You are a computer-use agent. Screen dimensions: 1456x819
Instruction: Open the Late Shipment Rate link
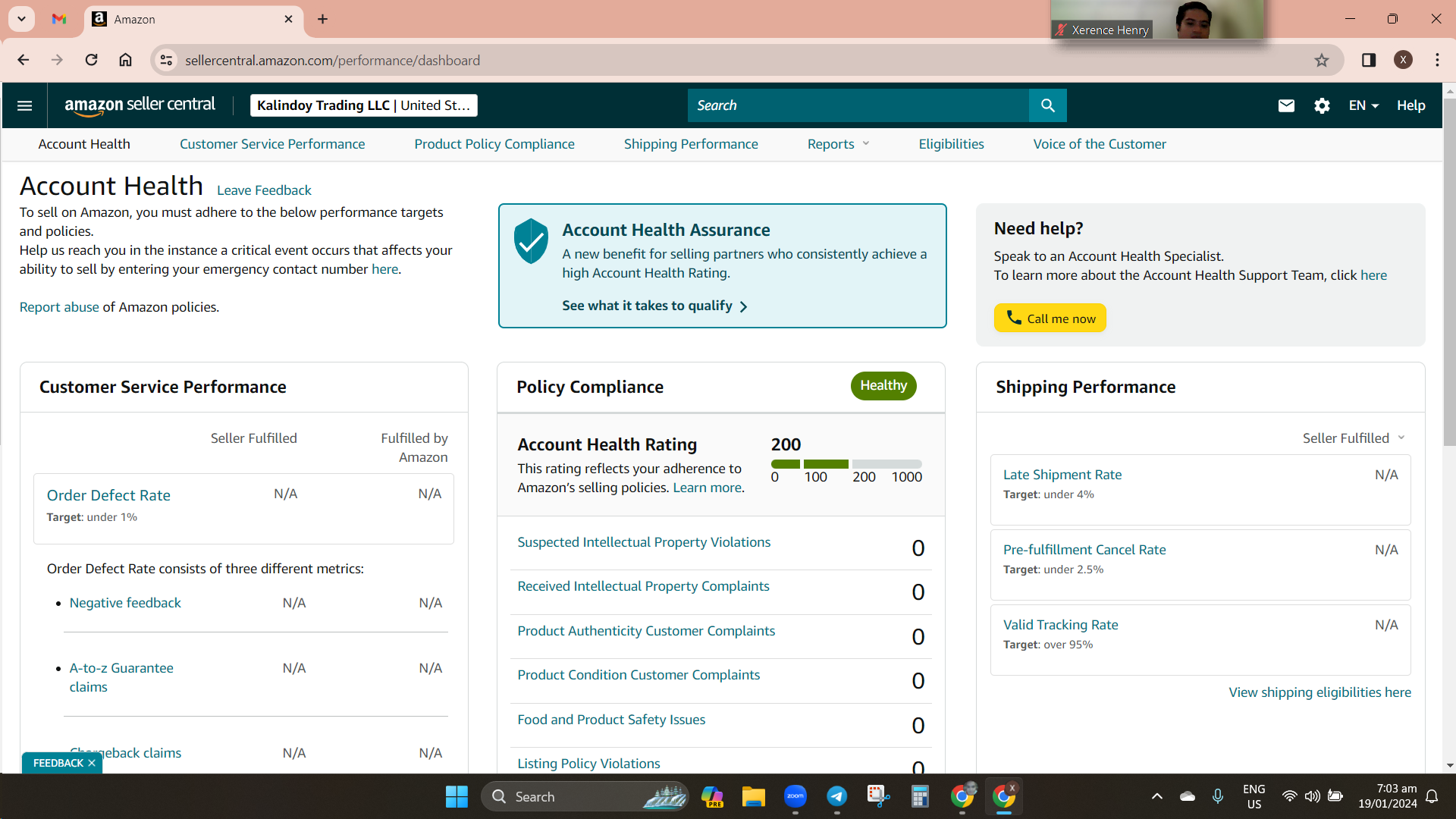1062,475
